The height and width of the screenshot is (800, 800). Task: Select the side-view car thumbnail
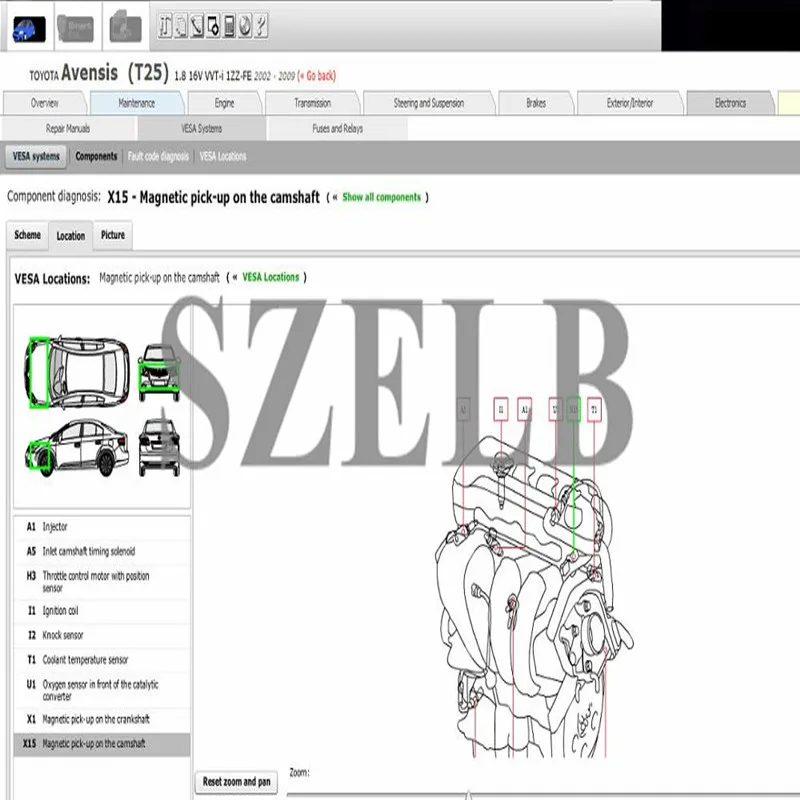click(x=77, y=448)
